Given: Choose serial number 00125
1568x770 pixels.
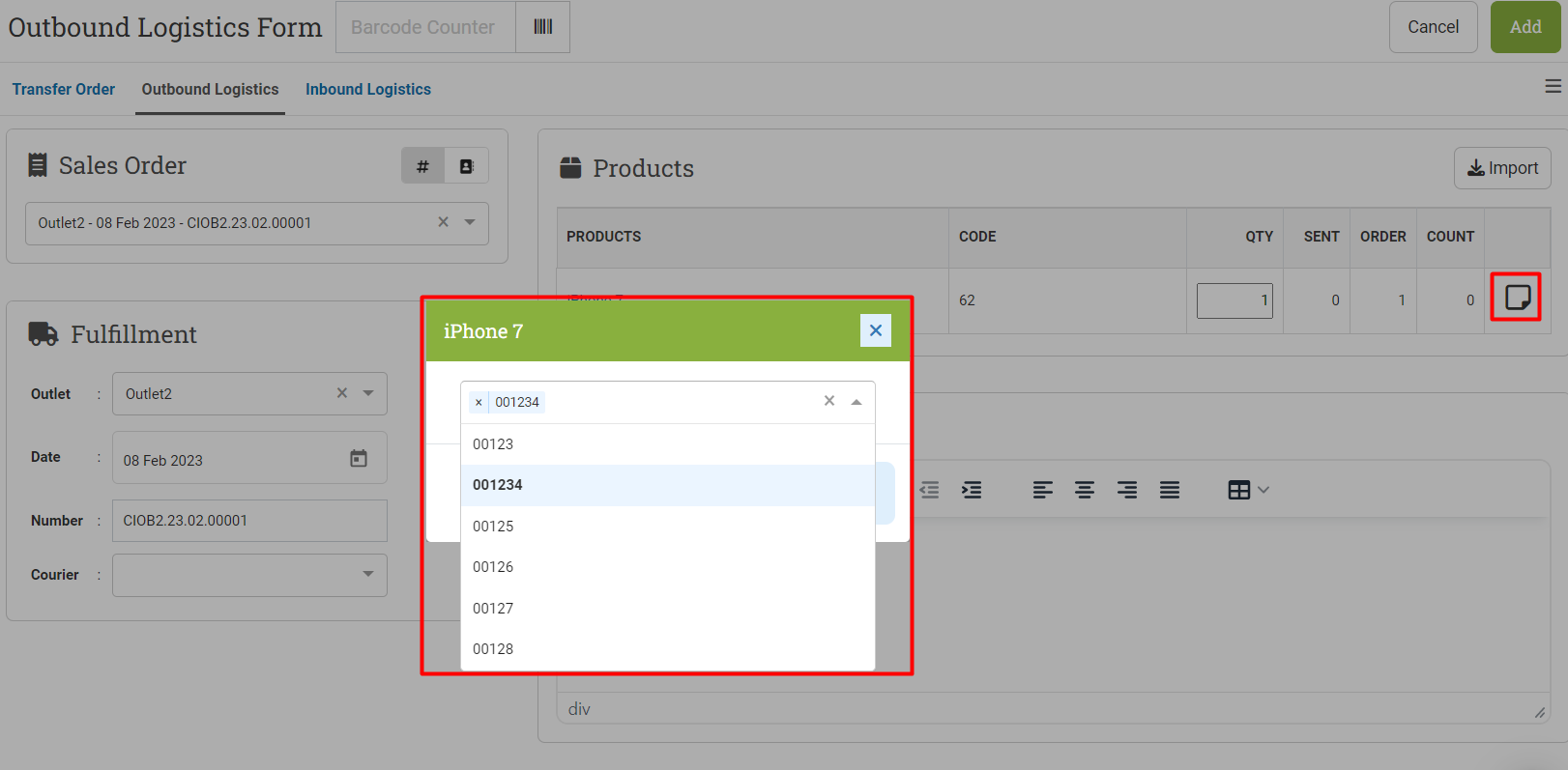Looking at the screenshot, I should tap(668, 527).
